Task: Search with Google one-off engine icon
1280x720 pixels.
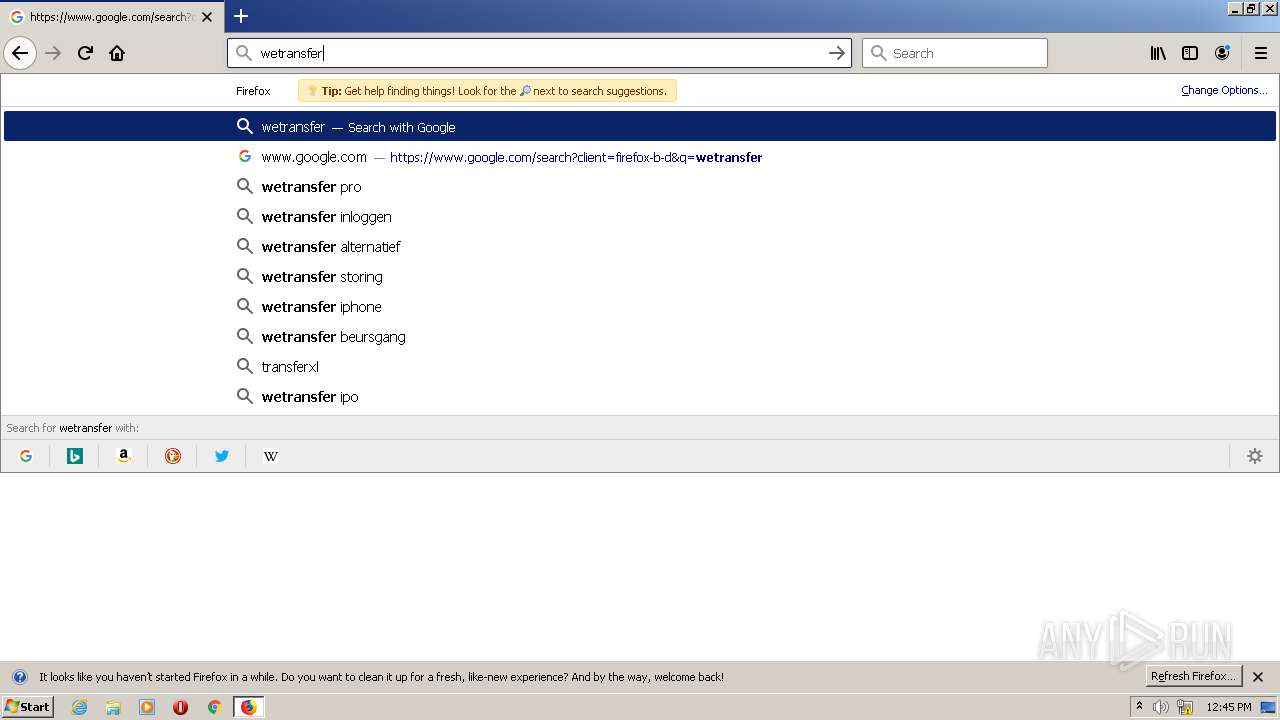Action: 26,456
